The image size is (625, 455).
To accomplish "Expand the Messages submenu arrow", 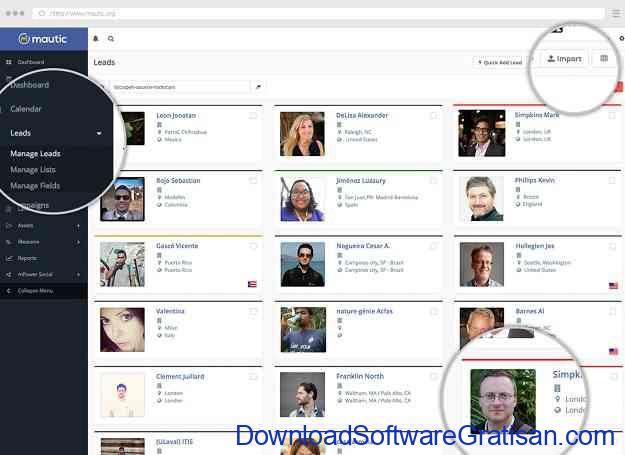I will pyautogui.click(x=79, y=242).
